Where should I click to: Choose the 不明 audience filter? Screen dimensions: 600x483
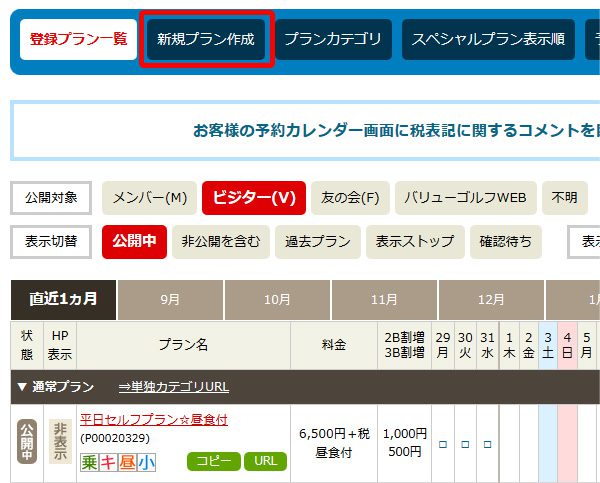coord(565,198)
